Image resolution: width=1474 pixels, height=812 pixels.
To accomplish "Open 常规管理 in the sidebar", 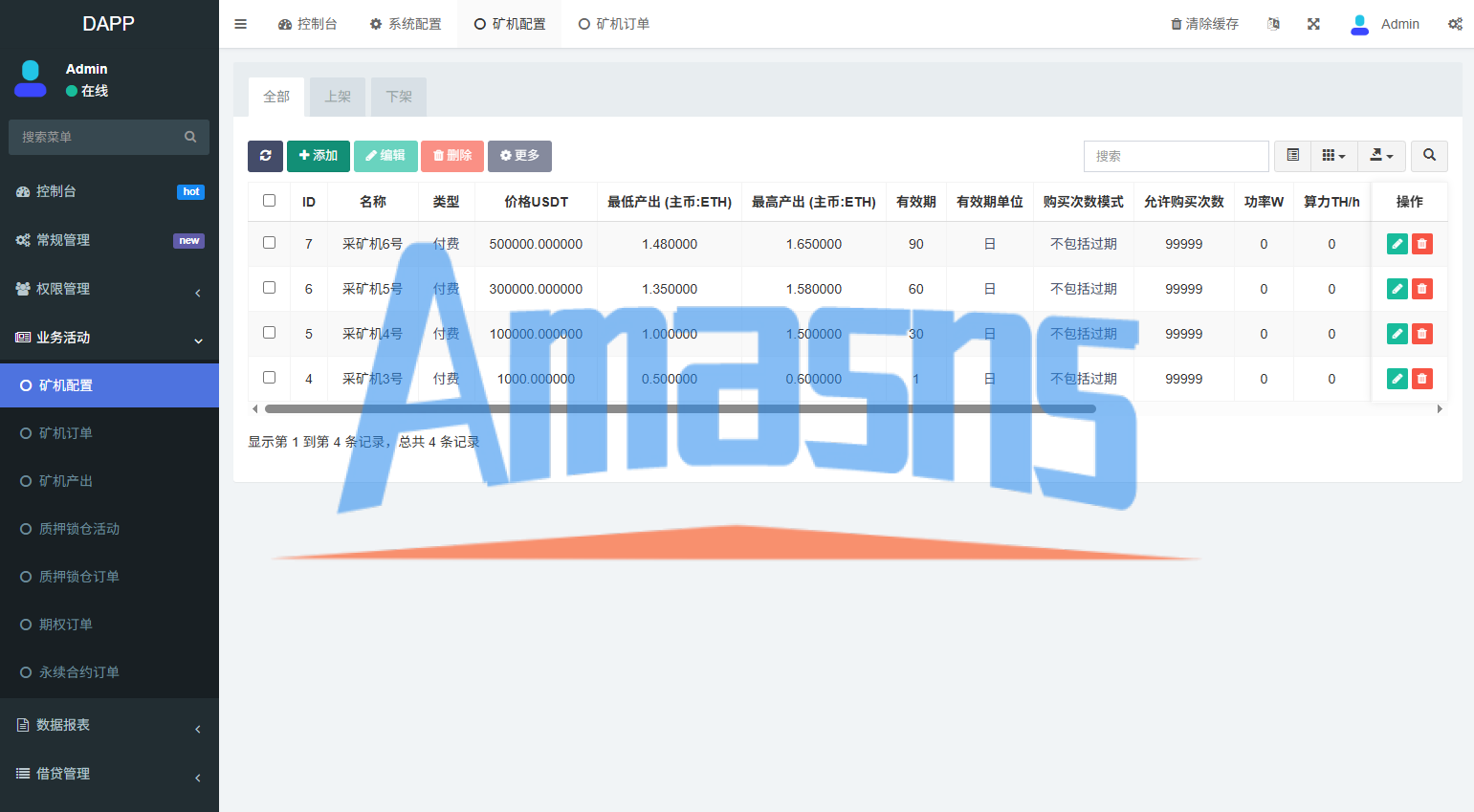I will (109, 240).
